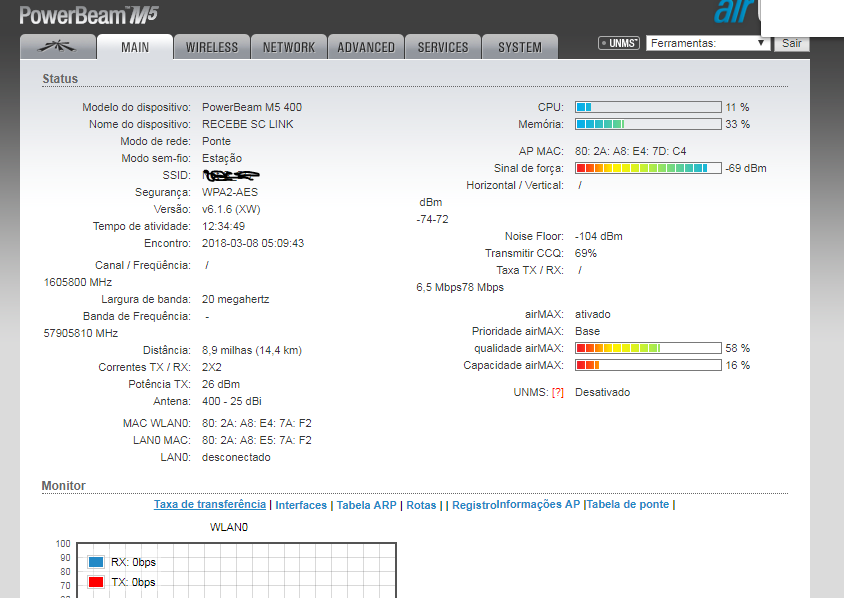Open the NETWORK tab
This screenshot has width=844, height=598.
[289, 47]
